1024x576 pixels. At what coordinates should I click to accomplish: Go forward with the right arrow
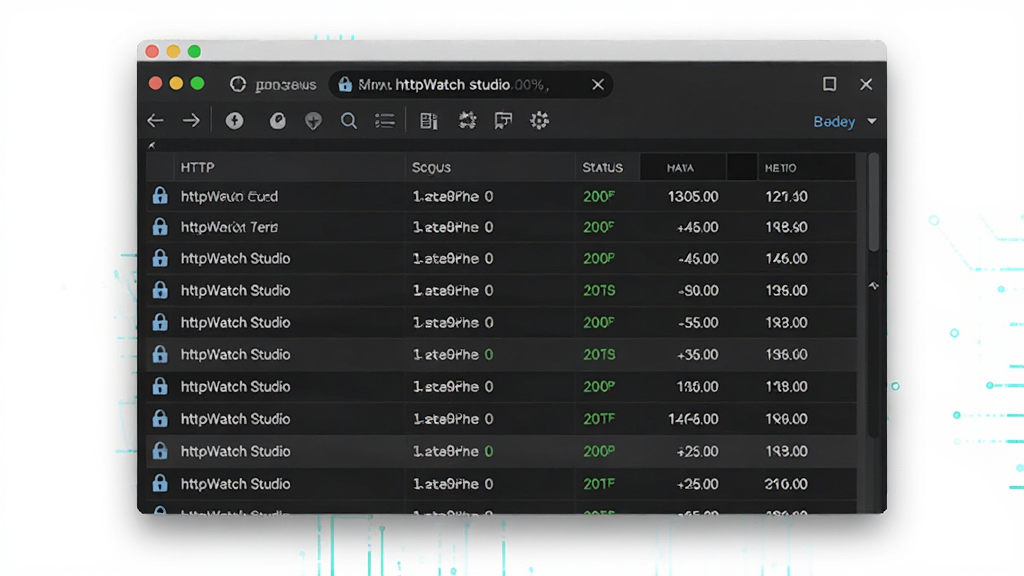191,121
